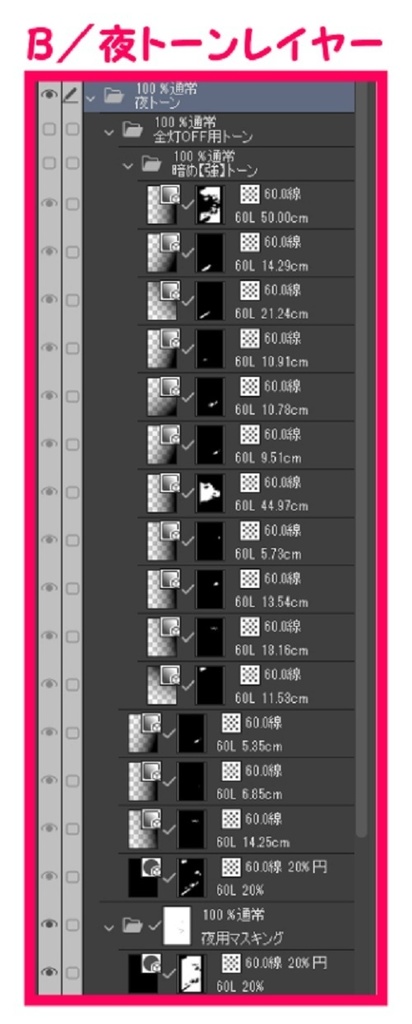Click the folder icon of 夜用マスキング

[133, 924]
